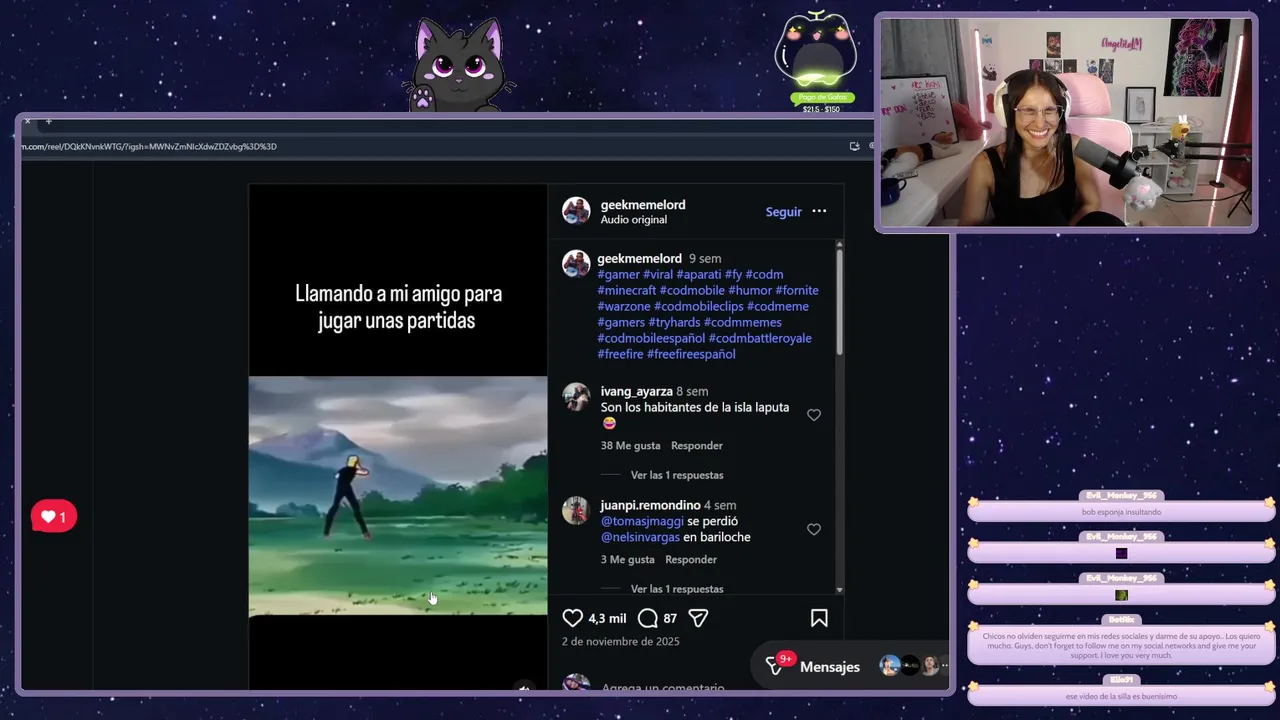Open the #tryhards hashtag

click(674, 322)
